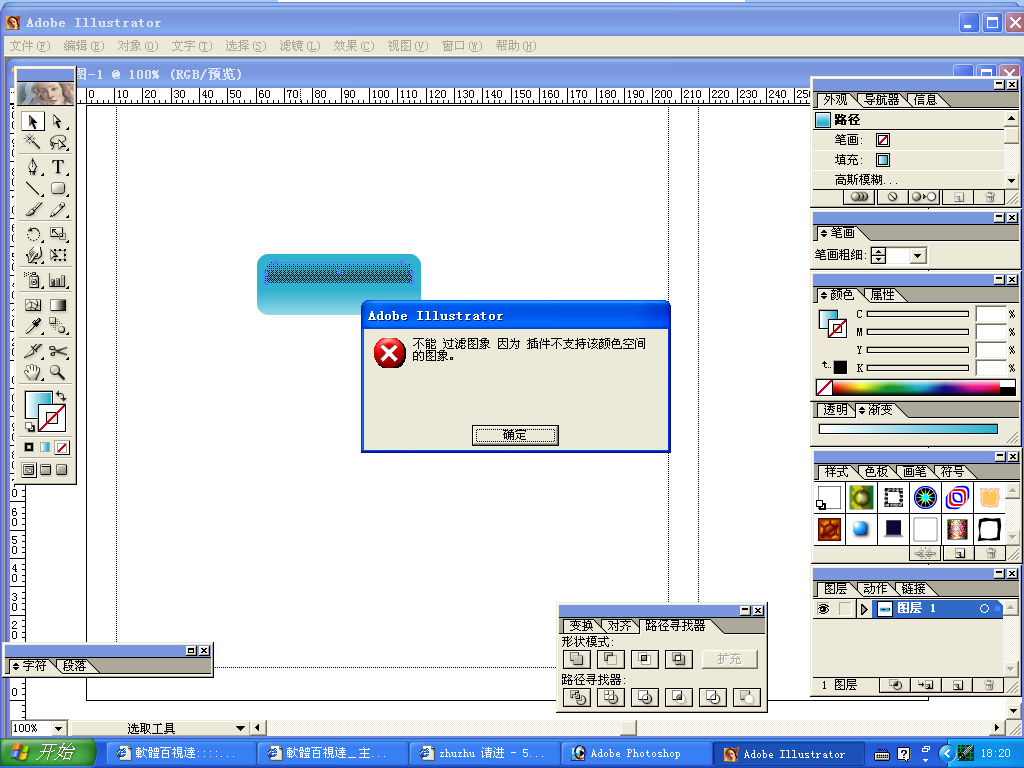Select the Gradient tool
The height and width of the screenshot is (768, 1024).
pyautogui.click(x=58, y=305)
